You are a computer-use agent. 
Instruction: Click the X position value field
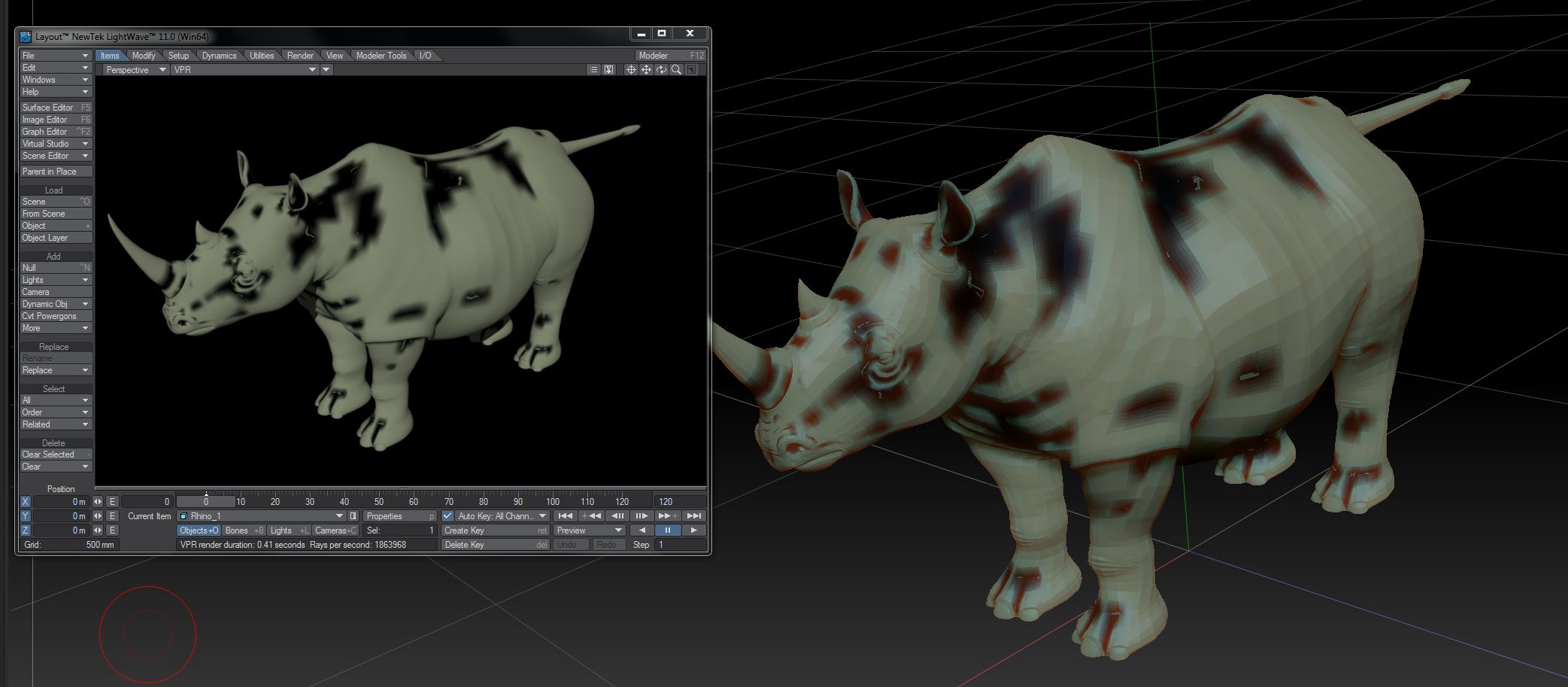tap(61, 502)
